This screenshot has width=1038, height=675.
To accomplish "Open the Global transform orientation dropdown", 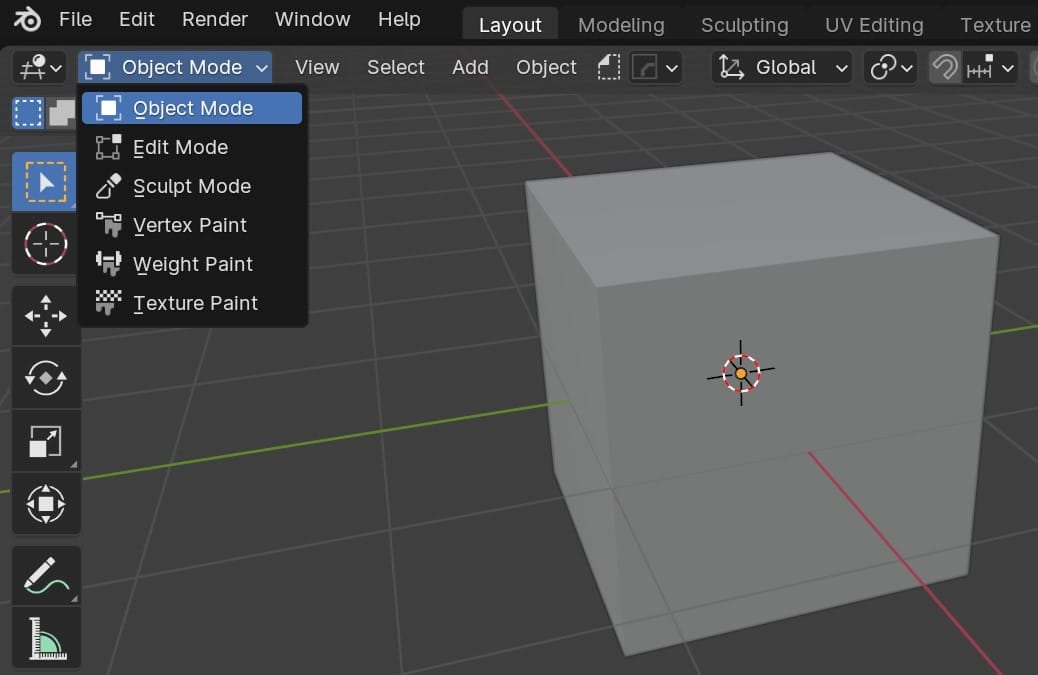I will tap(781, 67).
